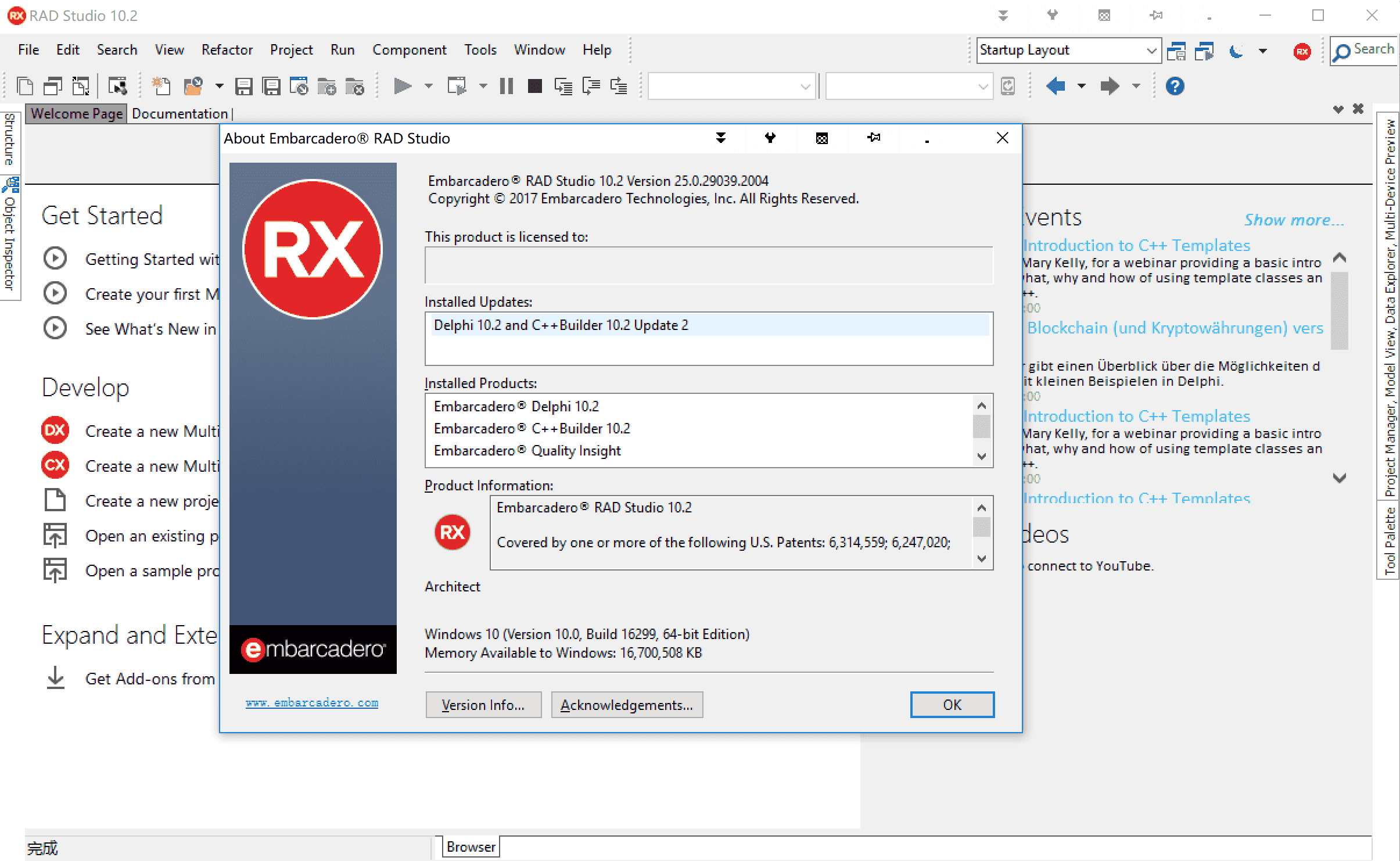This screenshot has width=1400, height=861.
Task: Expand the Back history dropdown arrow
Action: 1082,86
